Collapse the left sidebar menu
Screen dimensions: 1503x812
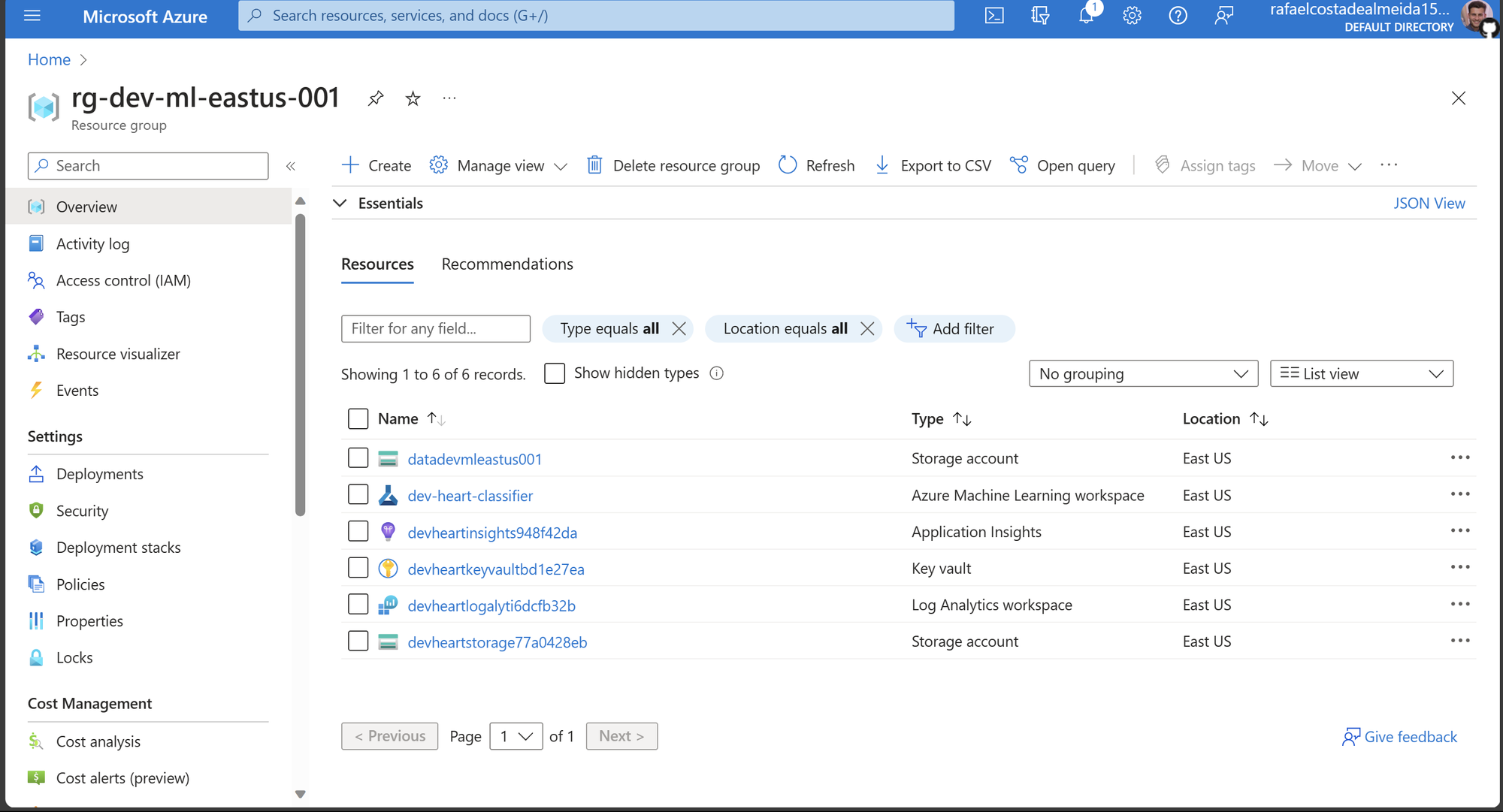tap(291, 166)
